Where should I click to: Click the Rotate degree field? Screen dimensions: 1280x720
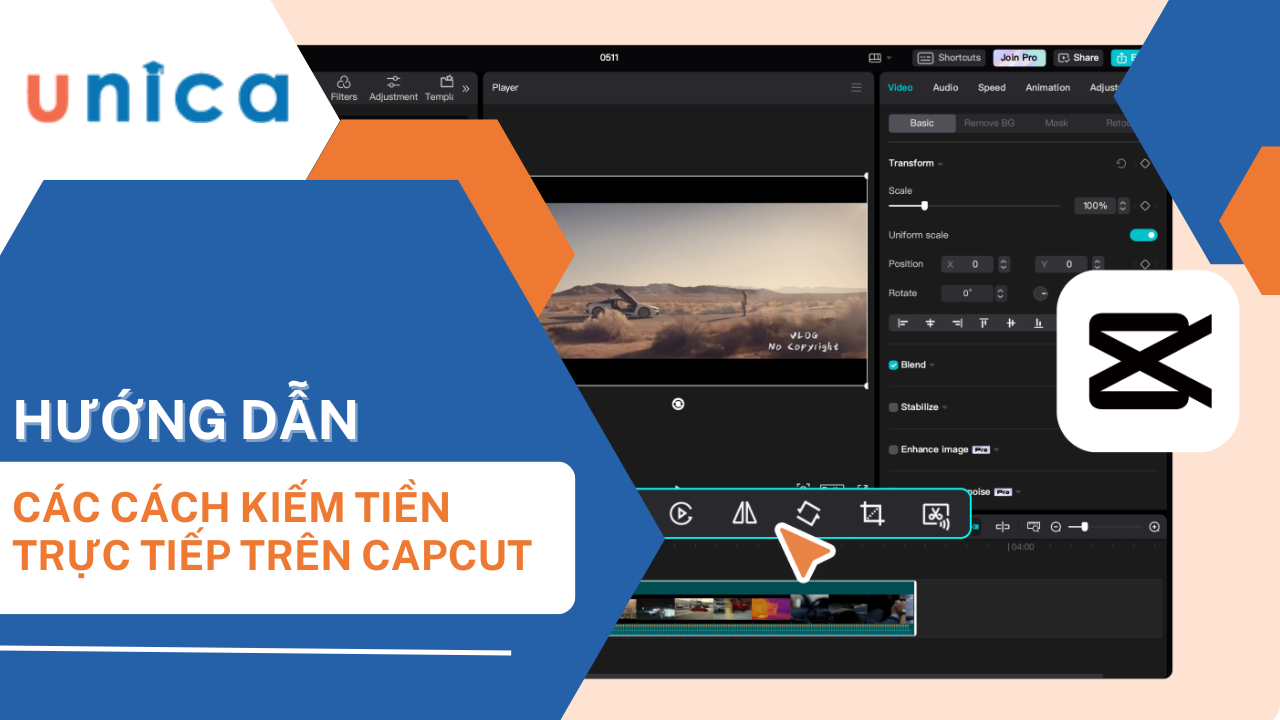(967, 293)
